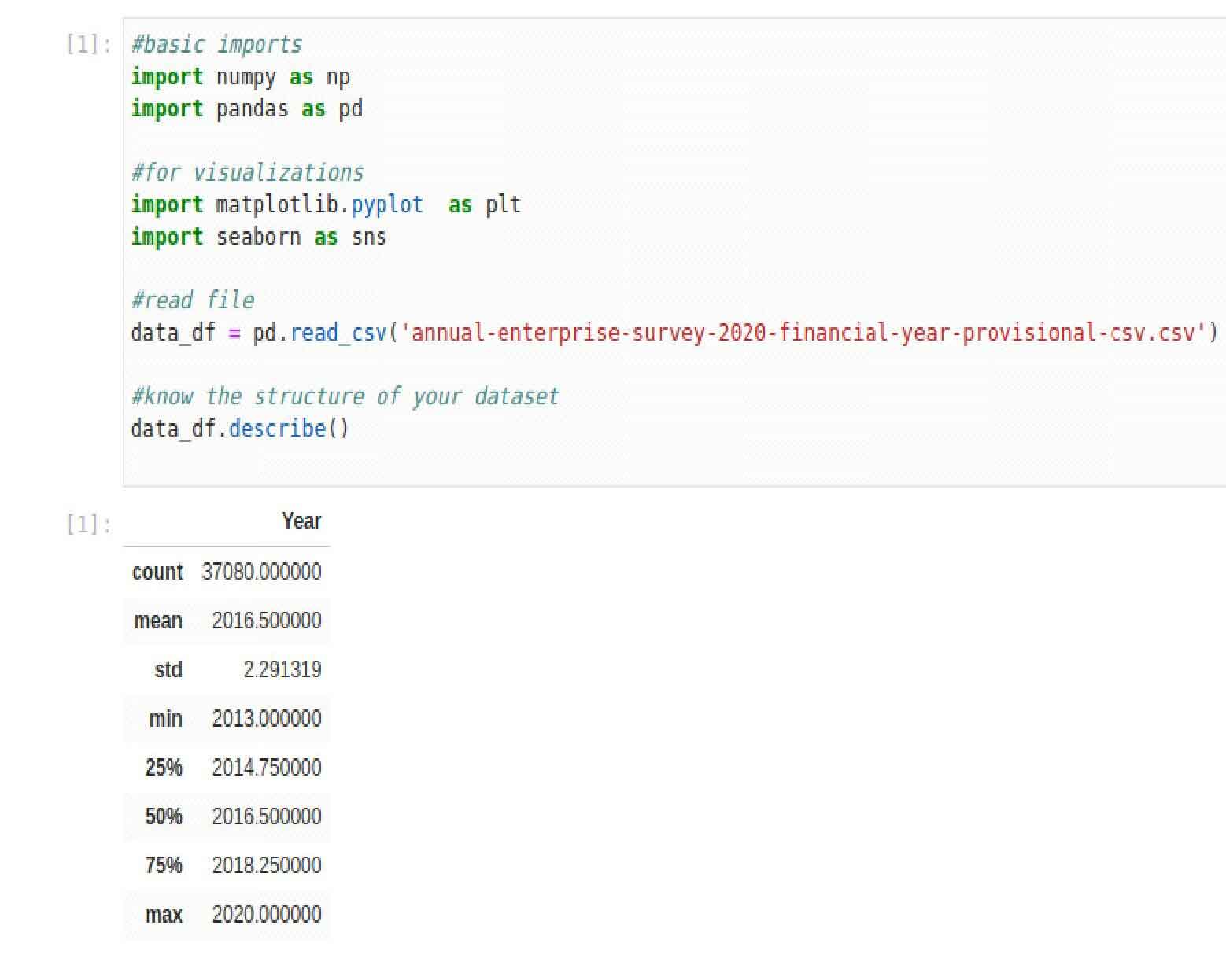The image size is (1226, 980).
Task: Click the 75% row label
Action: pyautogui.click(x=164, y=865)
